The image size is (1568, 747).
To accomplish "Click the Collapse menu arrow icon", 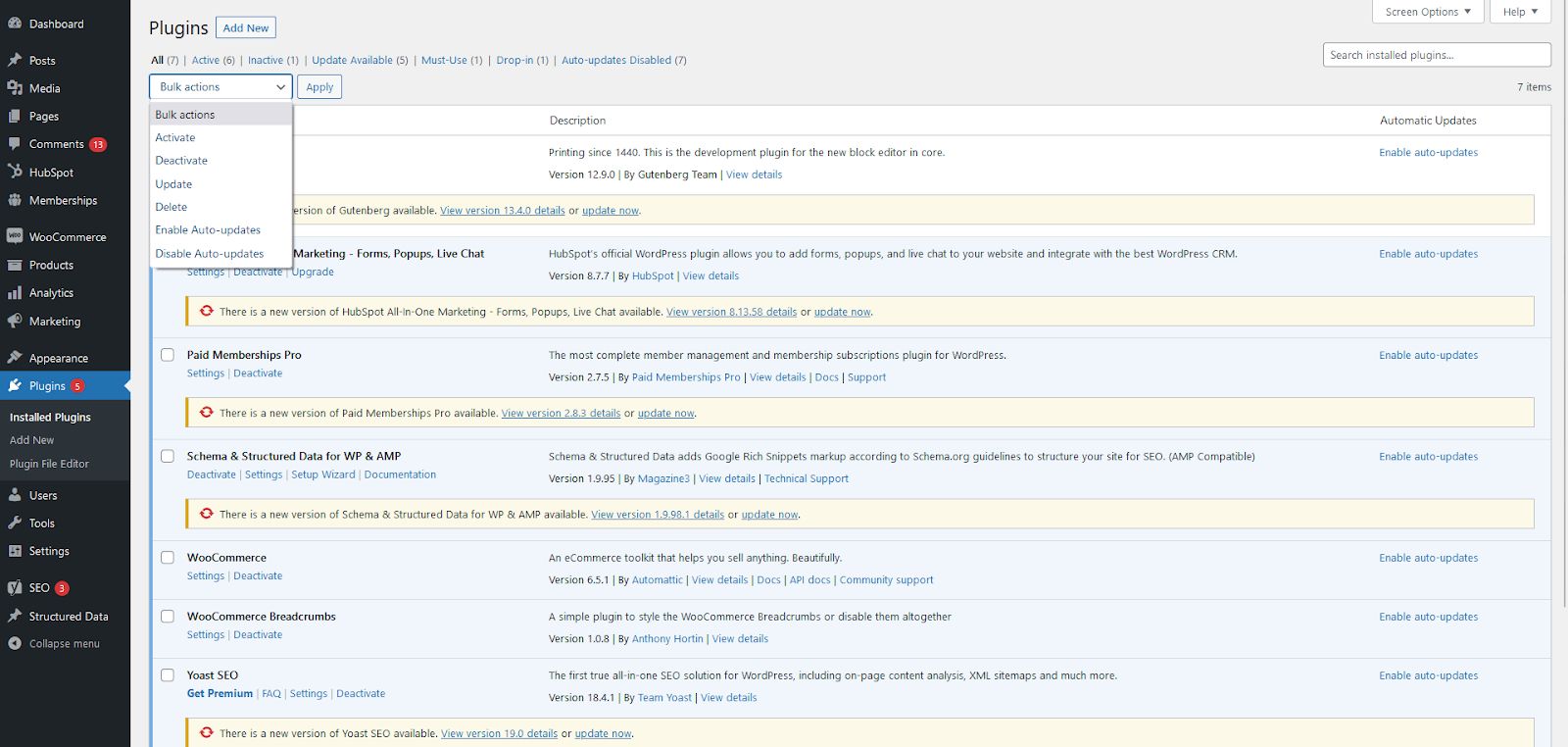I will point(15,643).
